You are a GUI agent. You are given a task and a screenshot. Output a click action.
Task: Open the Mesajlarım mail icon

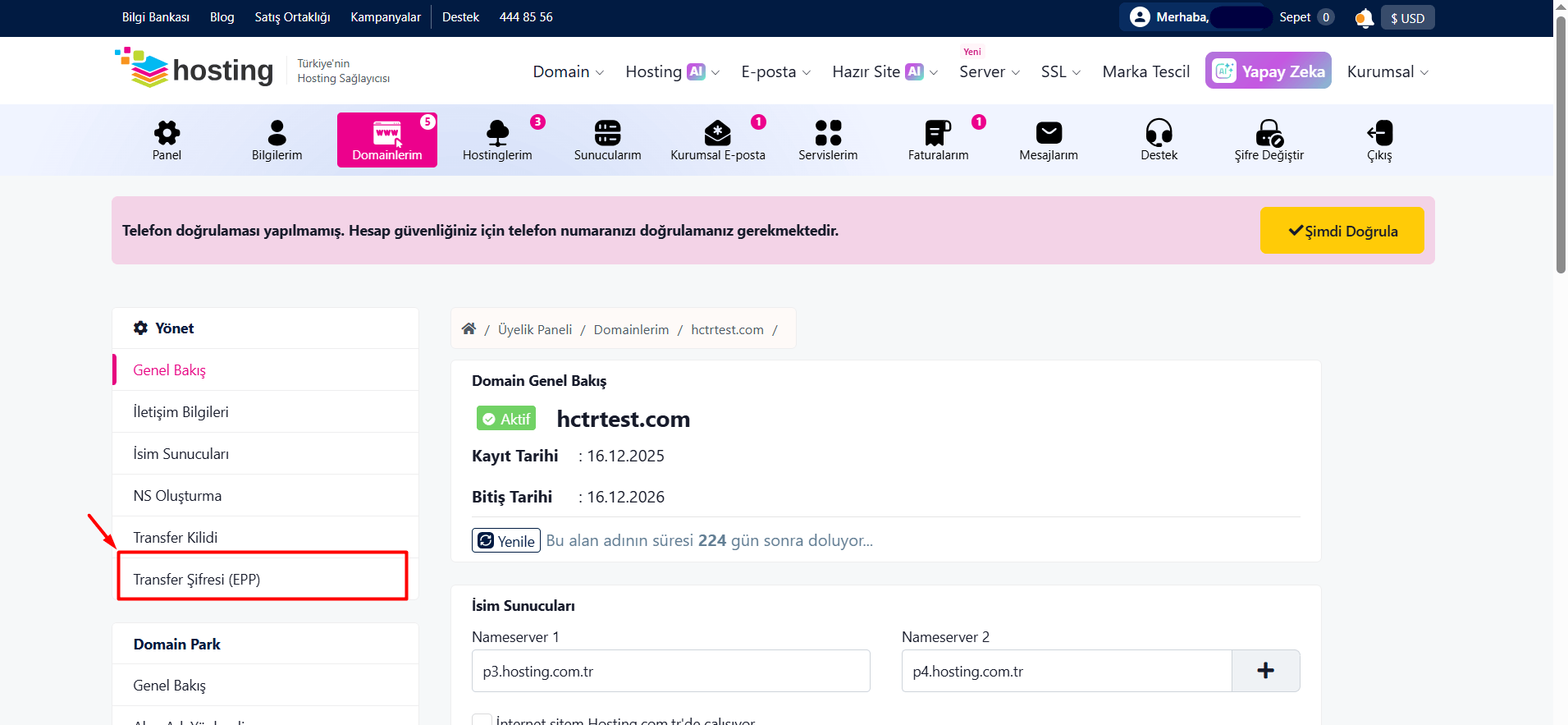1049,132
